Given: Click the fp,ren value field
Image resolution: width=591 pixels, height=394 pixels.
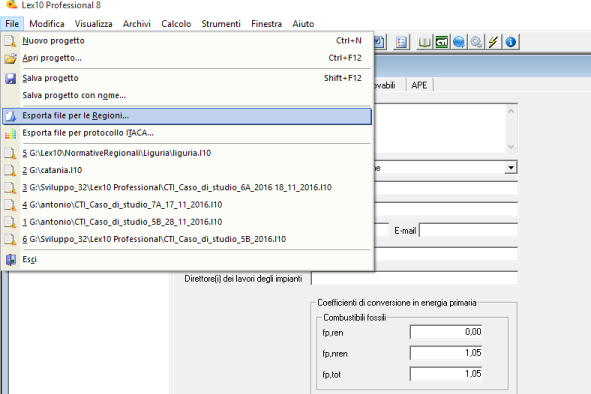Looking at the screenshot, I should point(446,332).
